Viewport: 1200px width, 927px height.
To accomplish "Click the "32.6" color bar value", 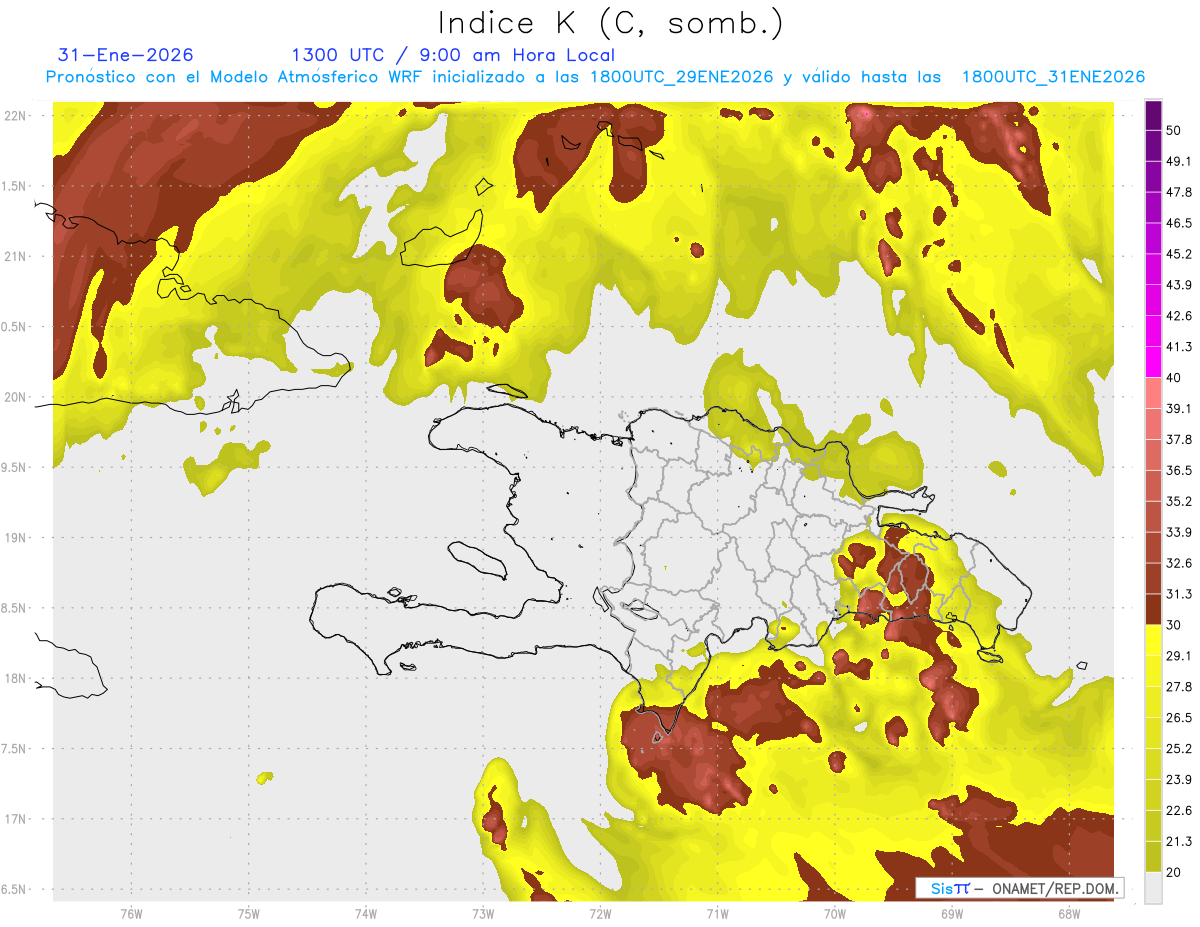I will (x=1179, y=563).
